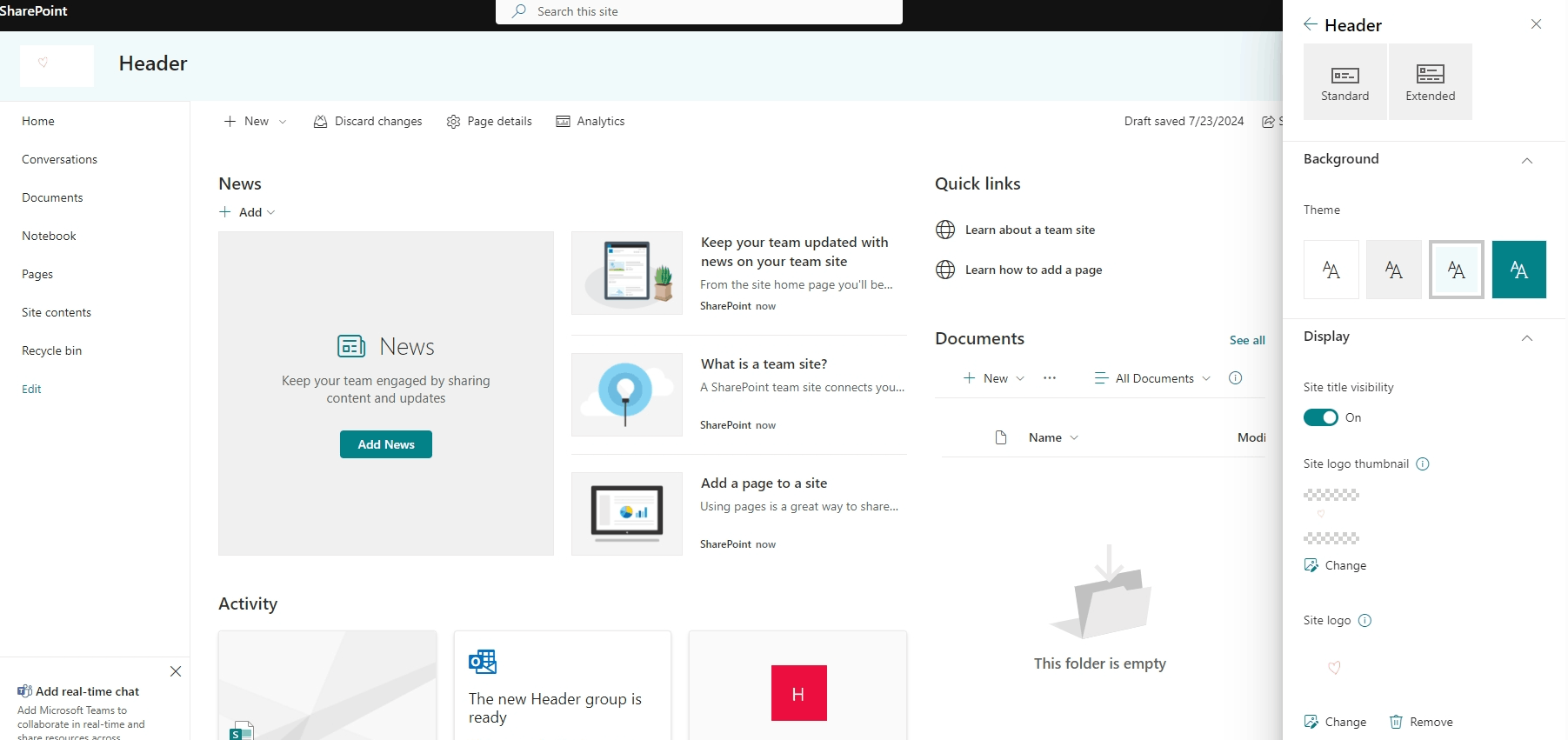Click the search magnifier icon
Screen dimensions: 1568x740
(x=519, y=11)
